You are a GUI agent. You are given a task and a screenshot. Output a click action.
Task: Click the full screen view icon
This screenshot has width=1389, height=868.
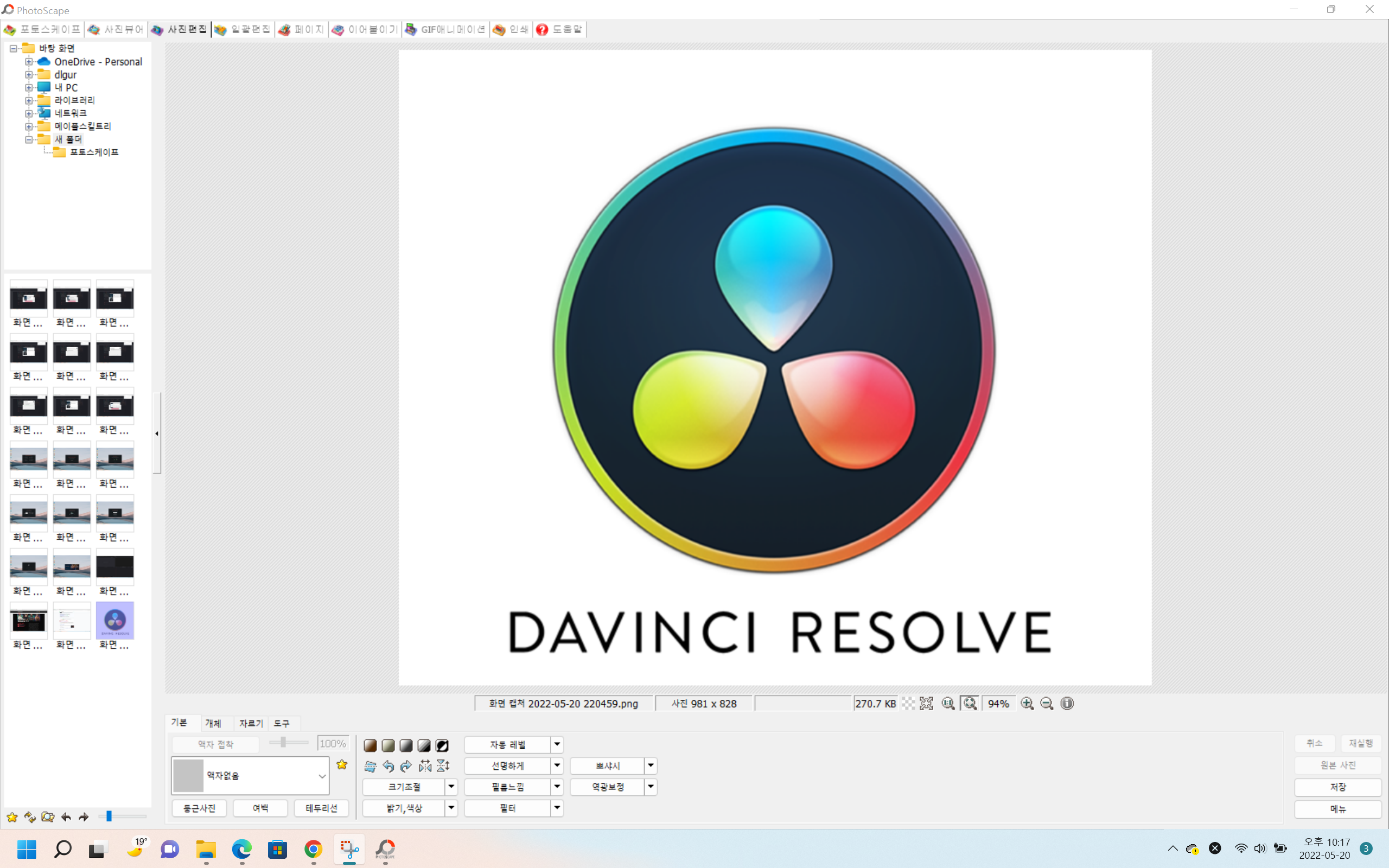tap(926, 703)
